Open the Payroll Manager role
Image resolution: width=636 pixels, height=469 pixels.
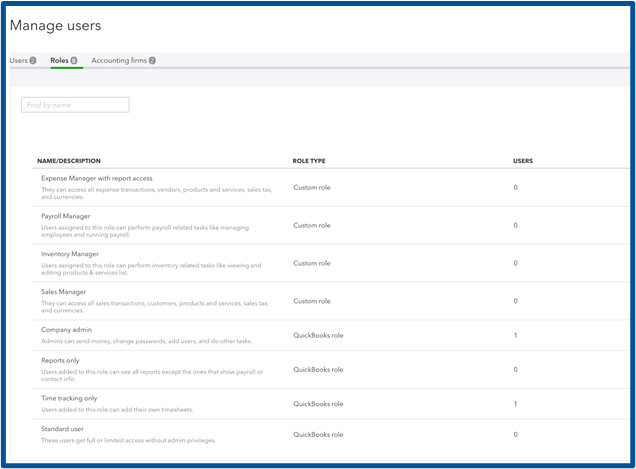click(x=69, y=216)
